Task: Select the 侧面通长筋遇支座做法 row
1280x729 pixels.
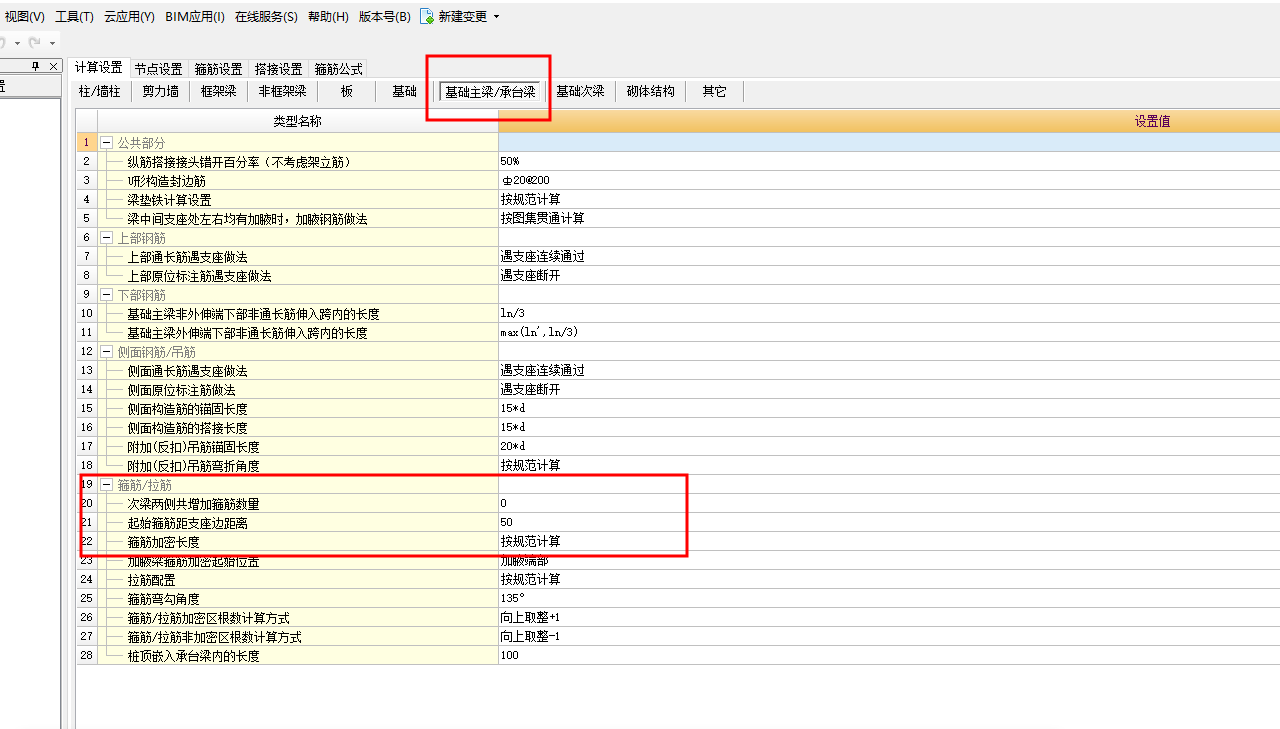Action: pos(678,370)
